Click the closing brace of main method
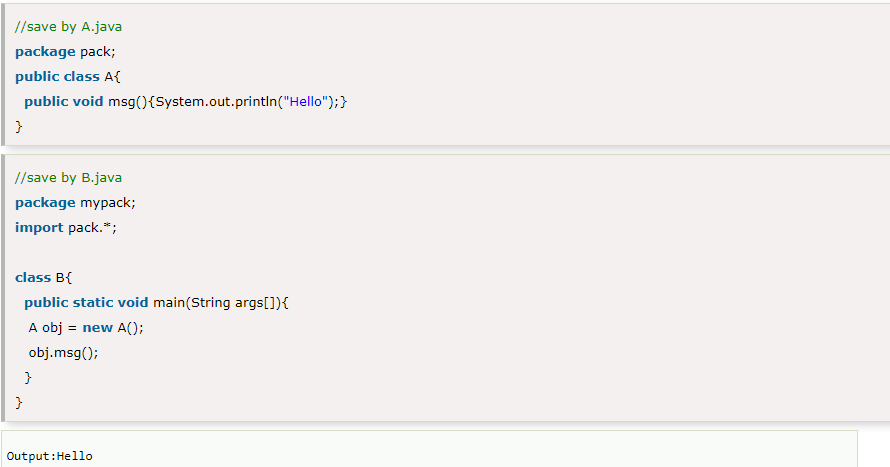Screen dimensions: 890x467 28,377
